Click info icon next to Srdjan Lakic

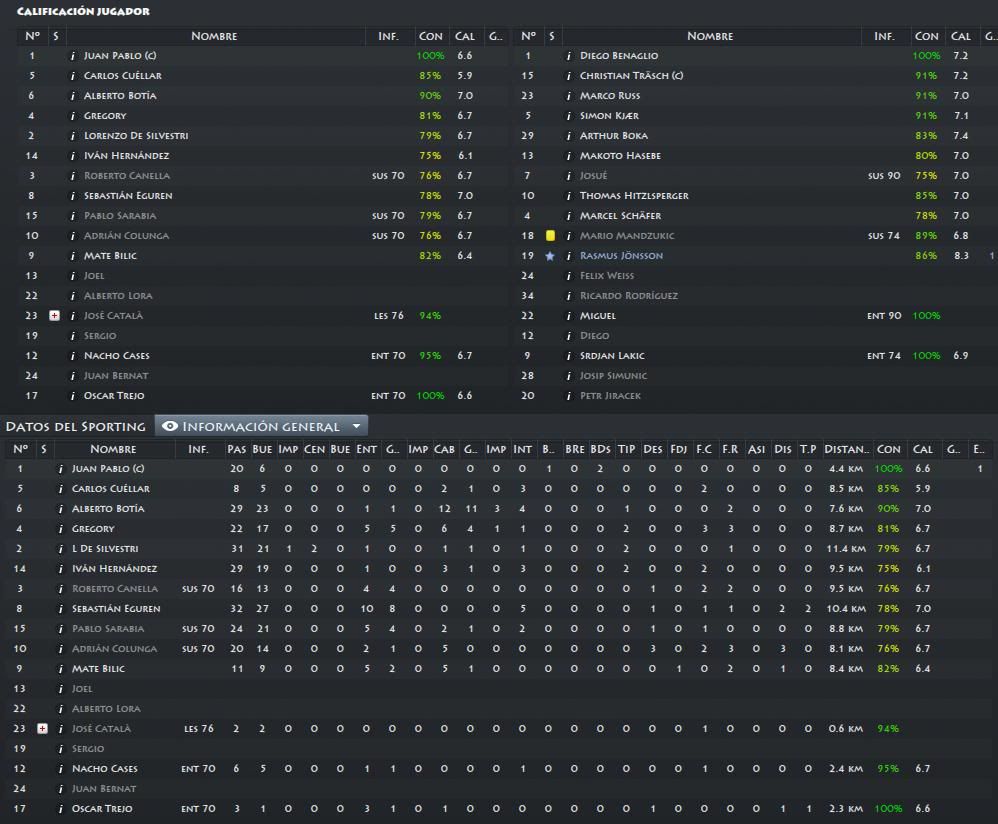click(x=568, y=356)
